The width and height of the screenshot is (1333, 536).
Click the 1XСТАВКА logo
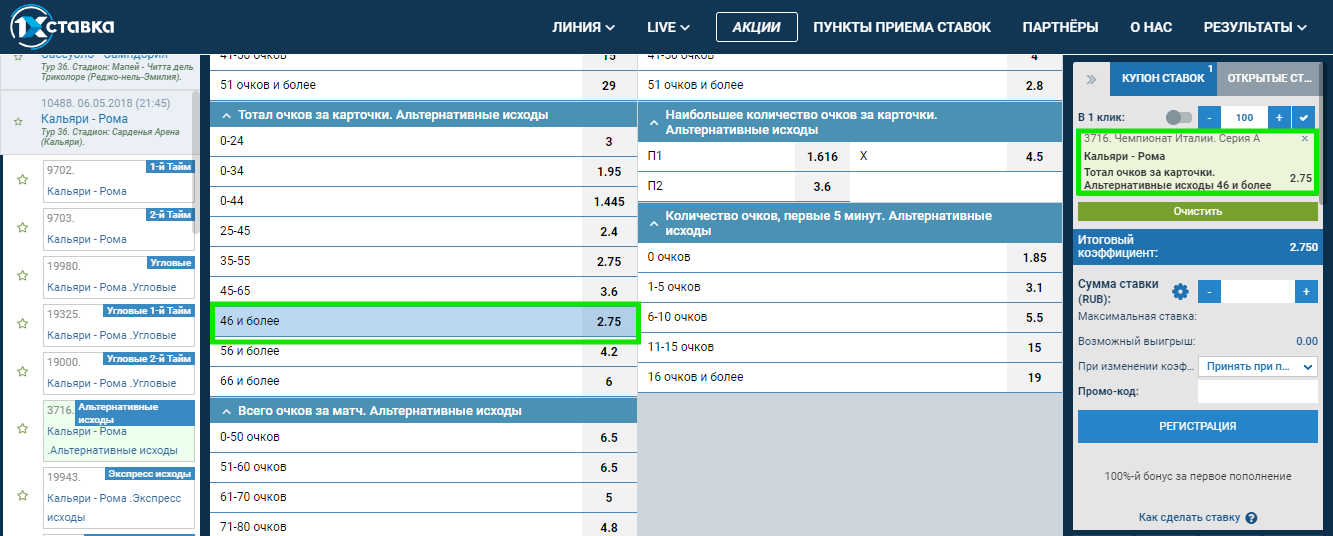point(64,26)
